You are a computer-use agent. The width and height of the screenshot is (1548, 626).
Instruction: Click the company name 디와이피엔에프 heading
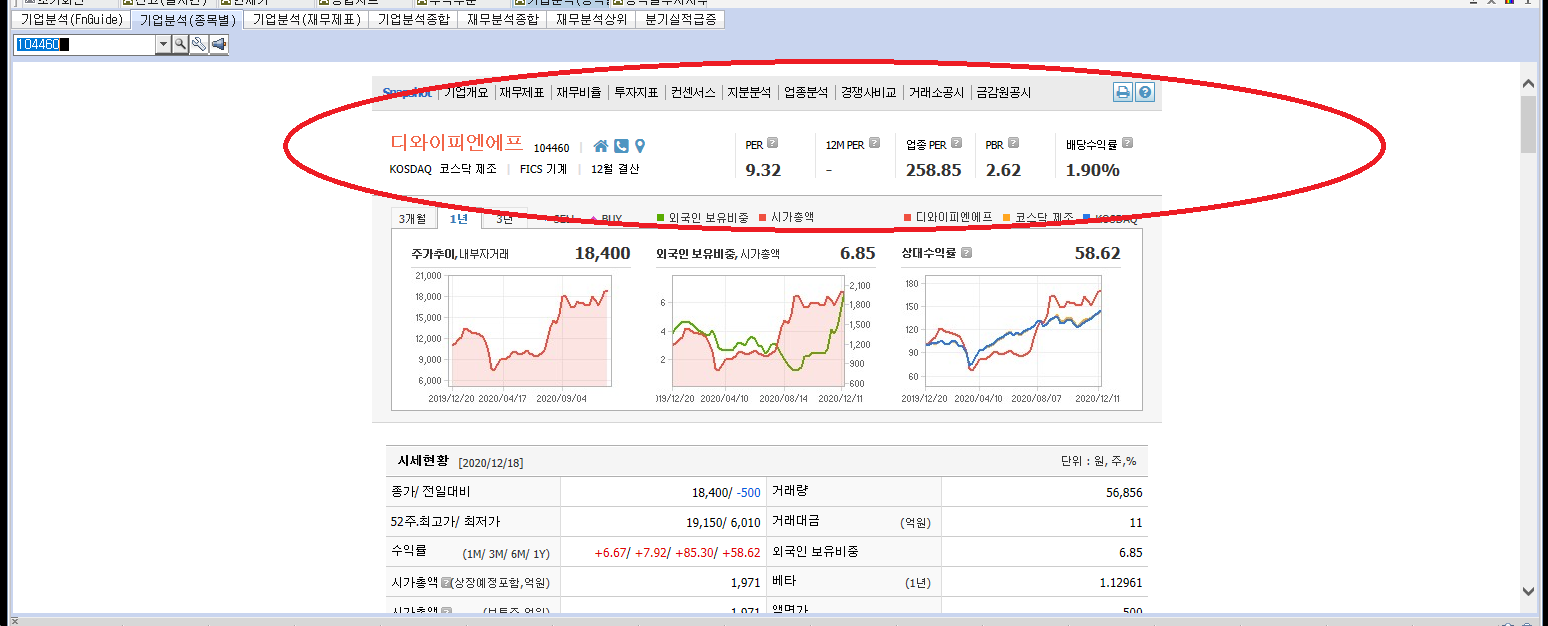coord(456,144)
